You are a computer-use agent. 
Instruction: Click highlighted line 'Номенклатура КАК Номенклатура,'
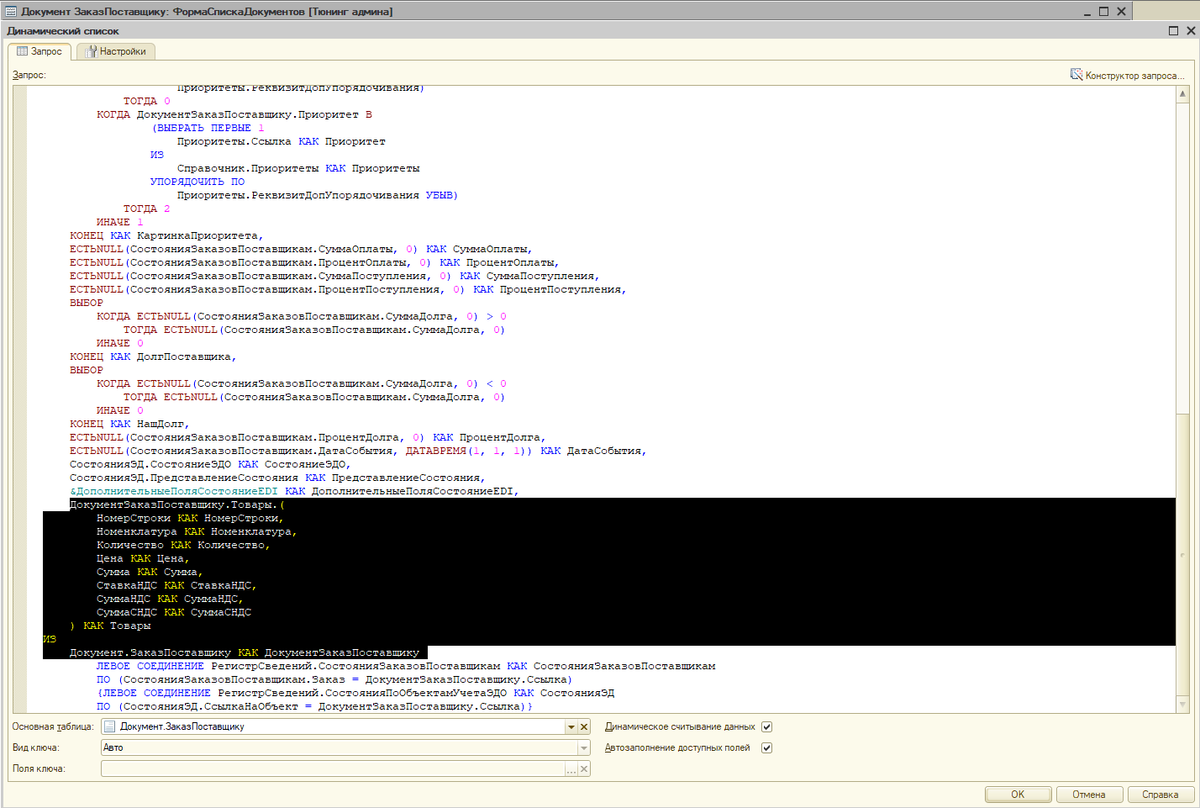197,532
